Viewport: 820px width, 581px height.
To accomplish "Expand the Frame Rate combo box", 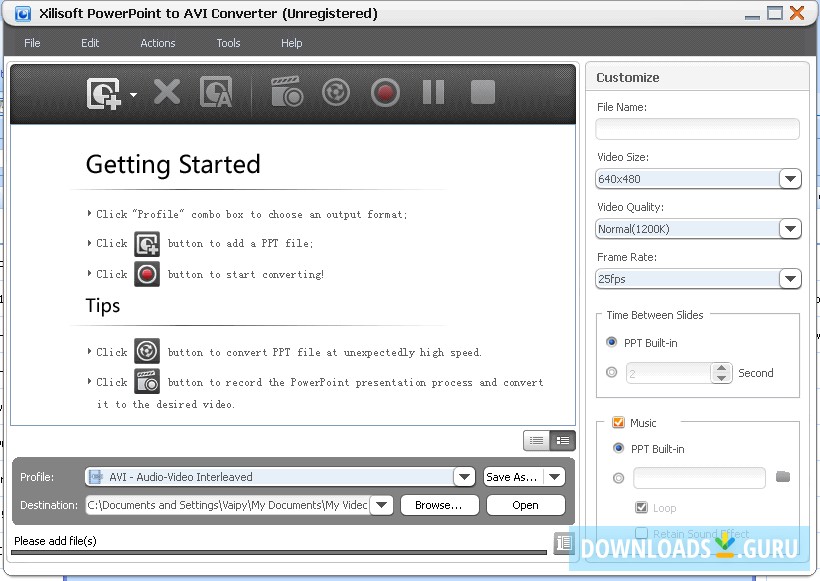I will pos(789,279).
